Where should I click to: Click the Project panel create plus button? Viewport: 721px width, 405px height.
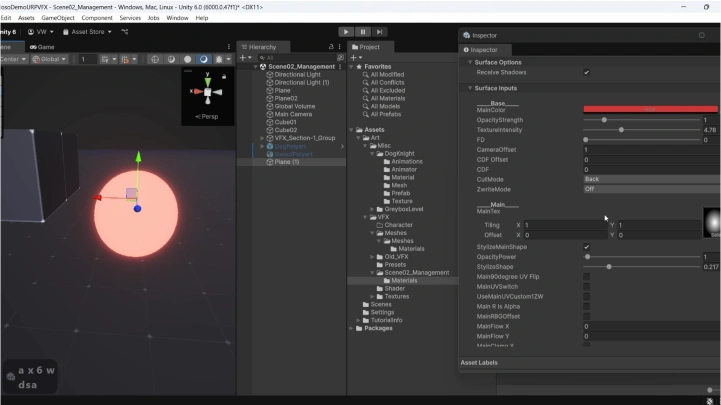pyautogui.click(x=354, y=58)
